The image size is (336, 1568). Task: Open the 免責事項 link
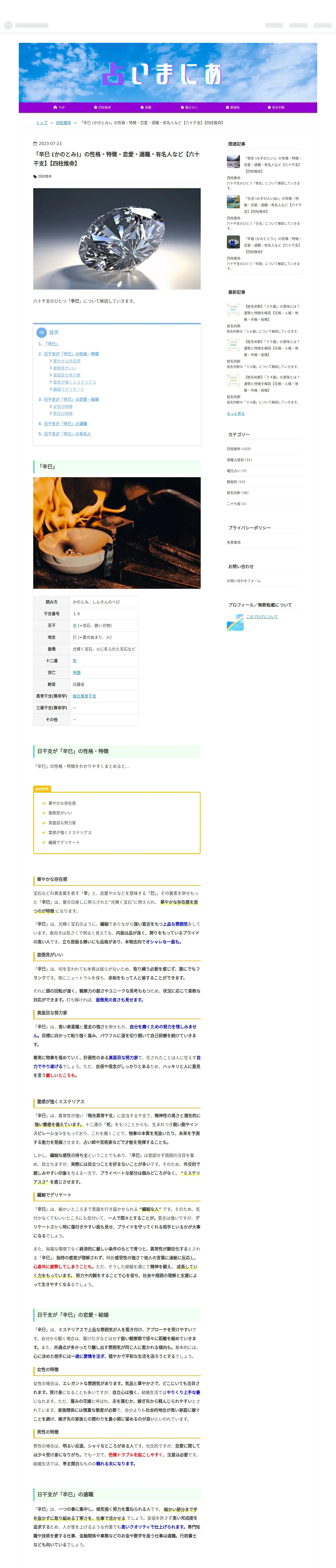pos(234,542)
